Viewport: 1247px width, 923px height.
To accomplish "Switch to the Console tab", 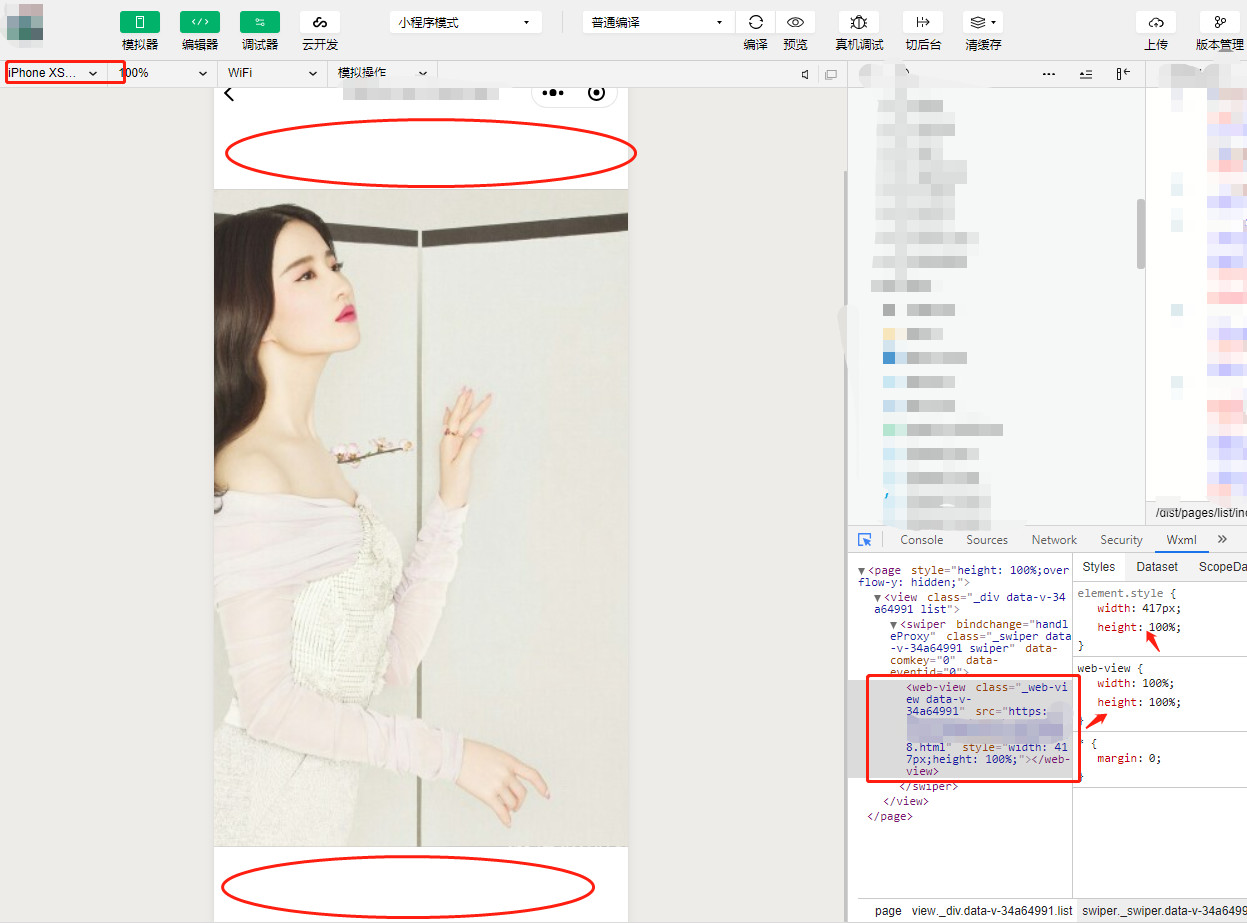I will click(x=921, y=540).
